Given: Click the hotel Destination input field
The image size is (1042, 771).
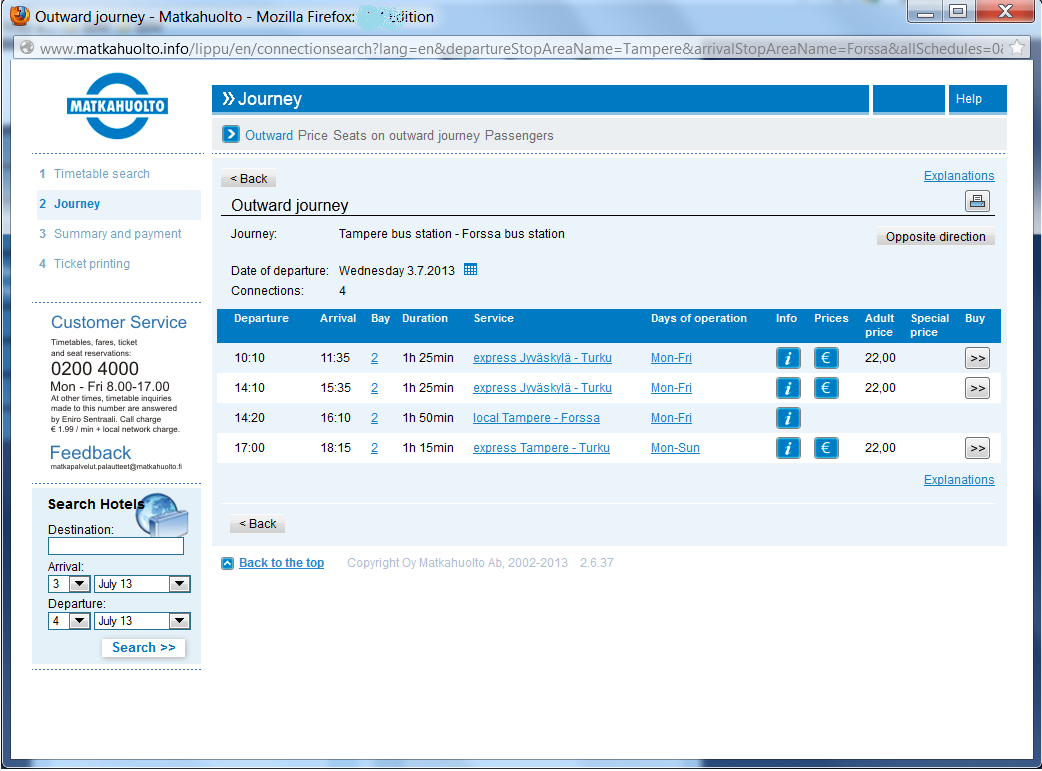Looking at the screenshot, I should click(x=116, y=546).
